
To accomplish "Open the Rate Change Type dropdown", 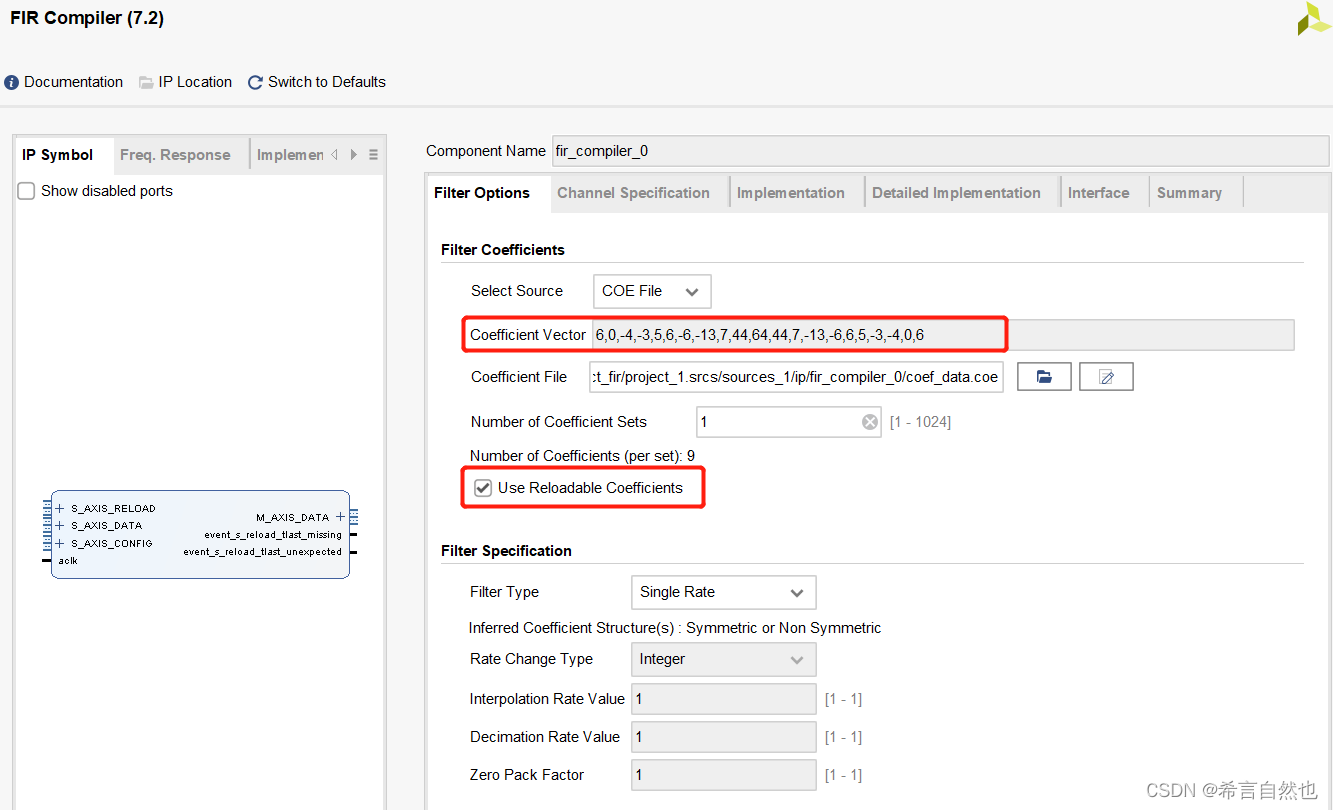I will pyautogui.click(x=723, y=659).
